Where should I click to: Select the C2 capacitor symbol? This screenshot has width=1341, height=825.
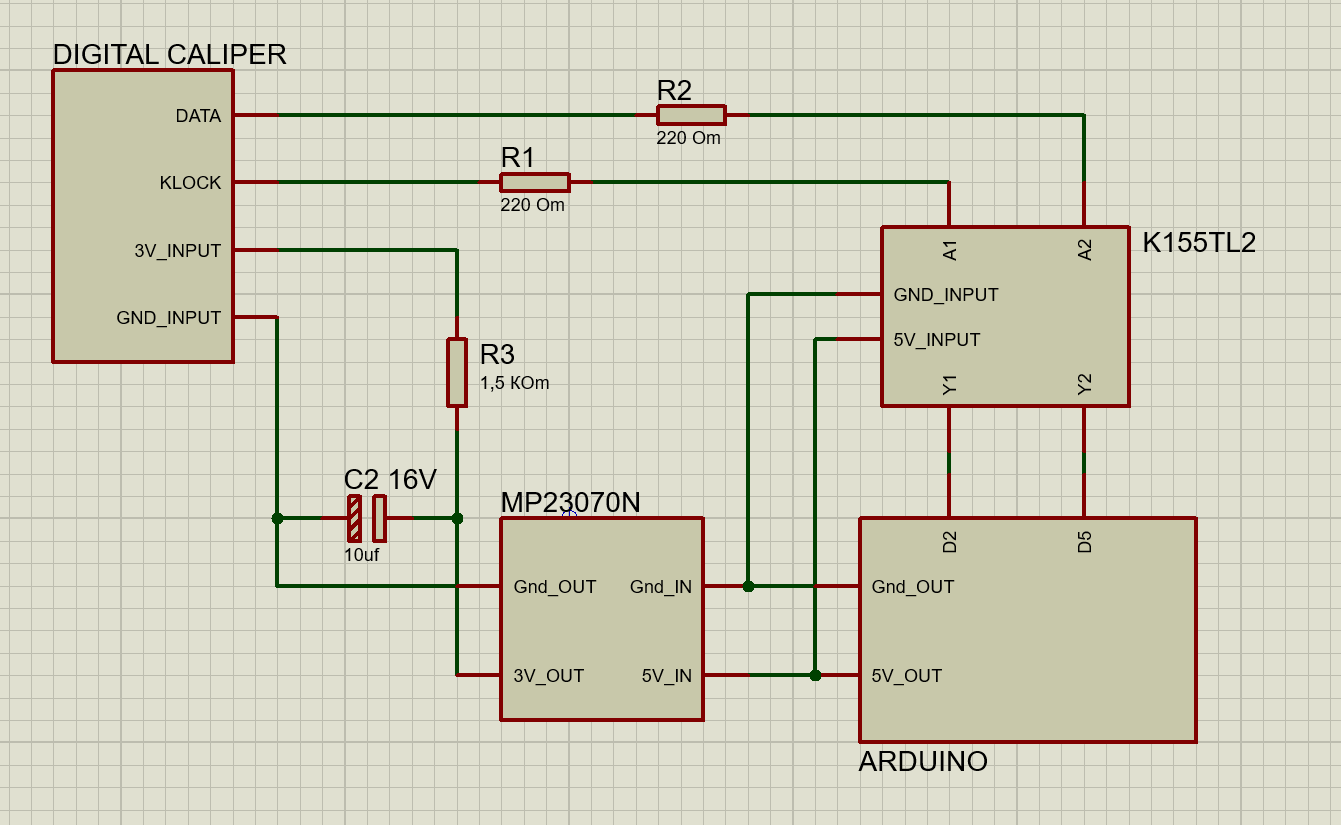[366, 518]
